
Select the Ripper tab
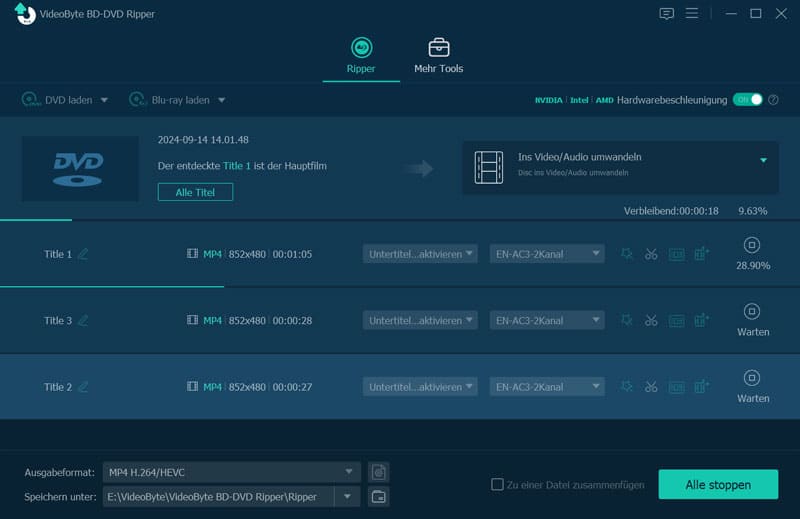click(x=361, y=56)
